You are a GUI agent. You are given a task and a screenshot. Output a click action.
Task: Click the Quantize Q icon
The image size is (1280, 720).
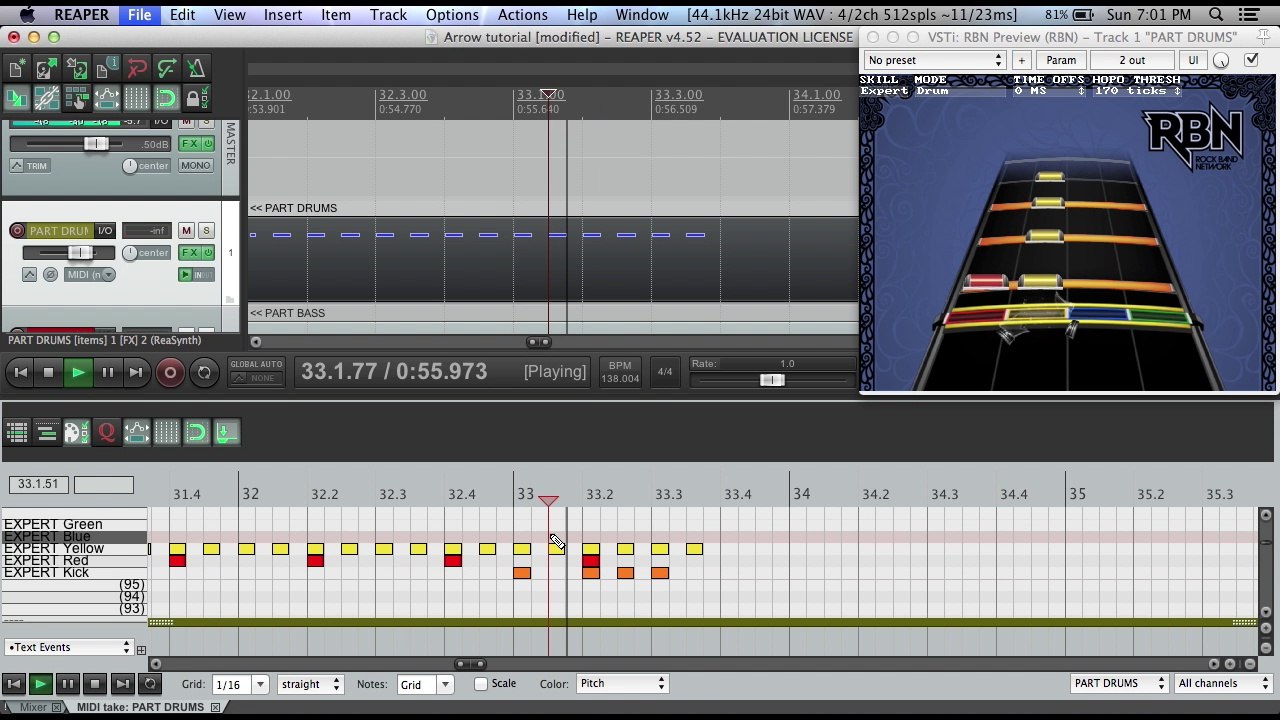[x=106, y=432]
